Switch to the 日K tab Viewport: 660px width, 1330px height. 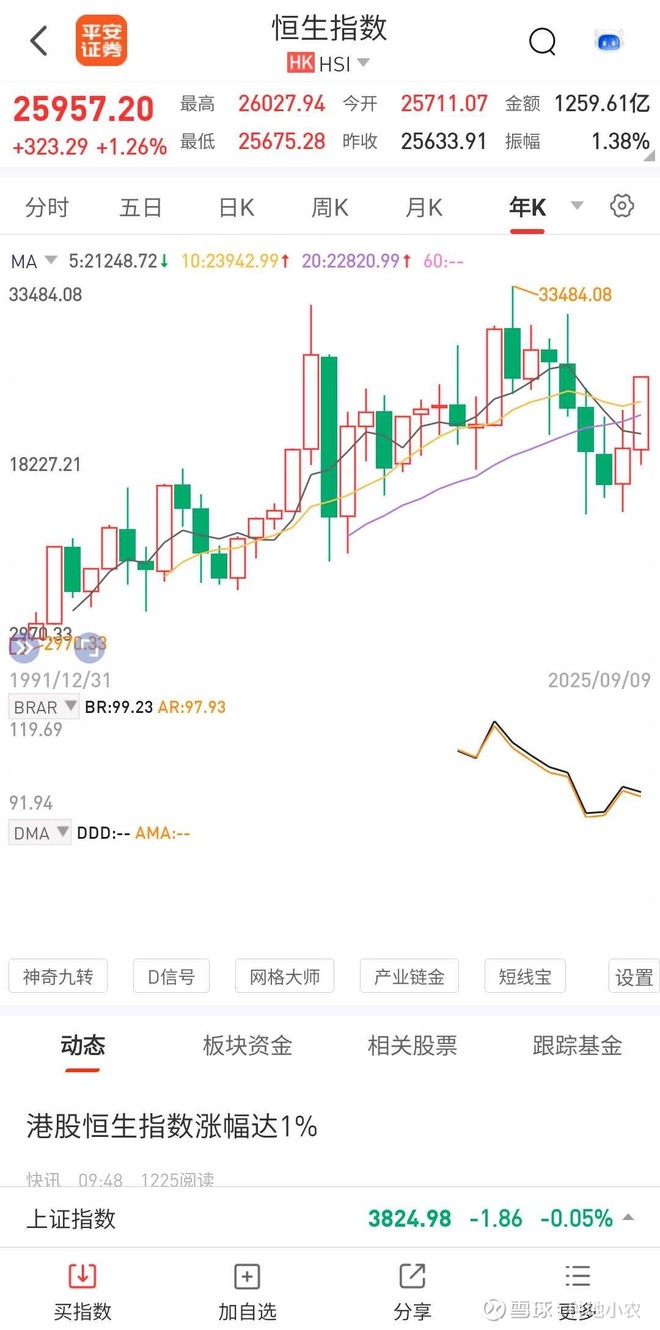click(236, 207)
